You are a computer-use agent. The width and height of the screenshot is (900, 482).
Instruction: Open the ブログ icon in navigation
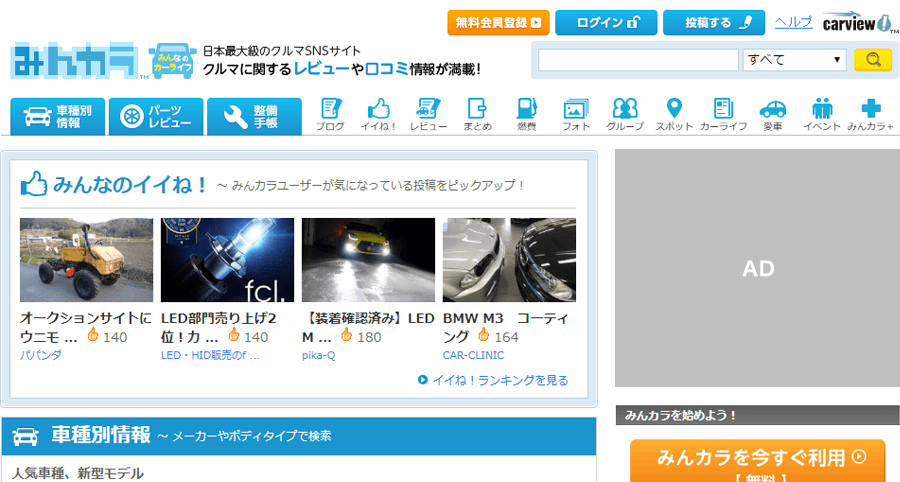tap(330, 115)
